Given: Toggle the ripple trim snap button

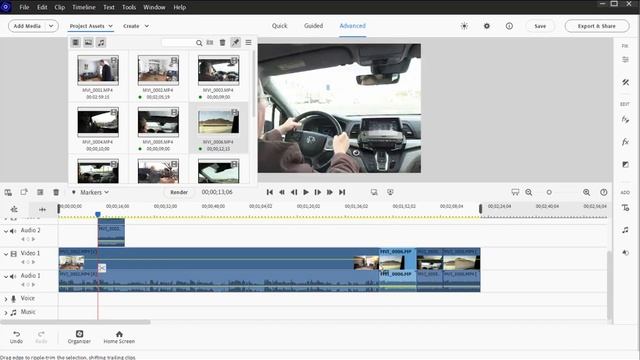Looking at the screenshot, I should click(x=42, y=209).
